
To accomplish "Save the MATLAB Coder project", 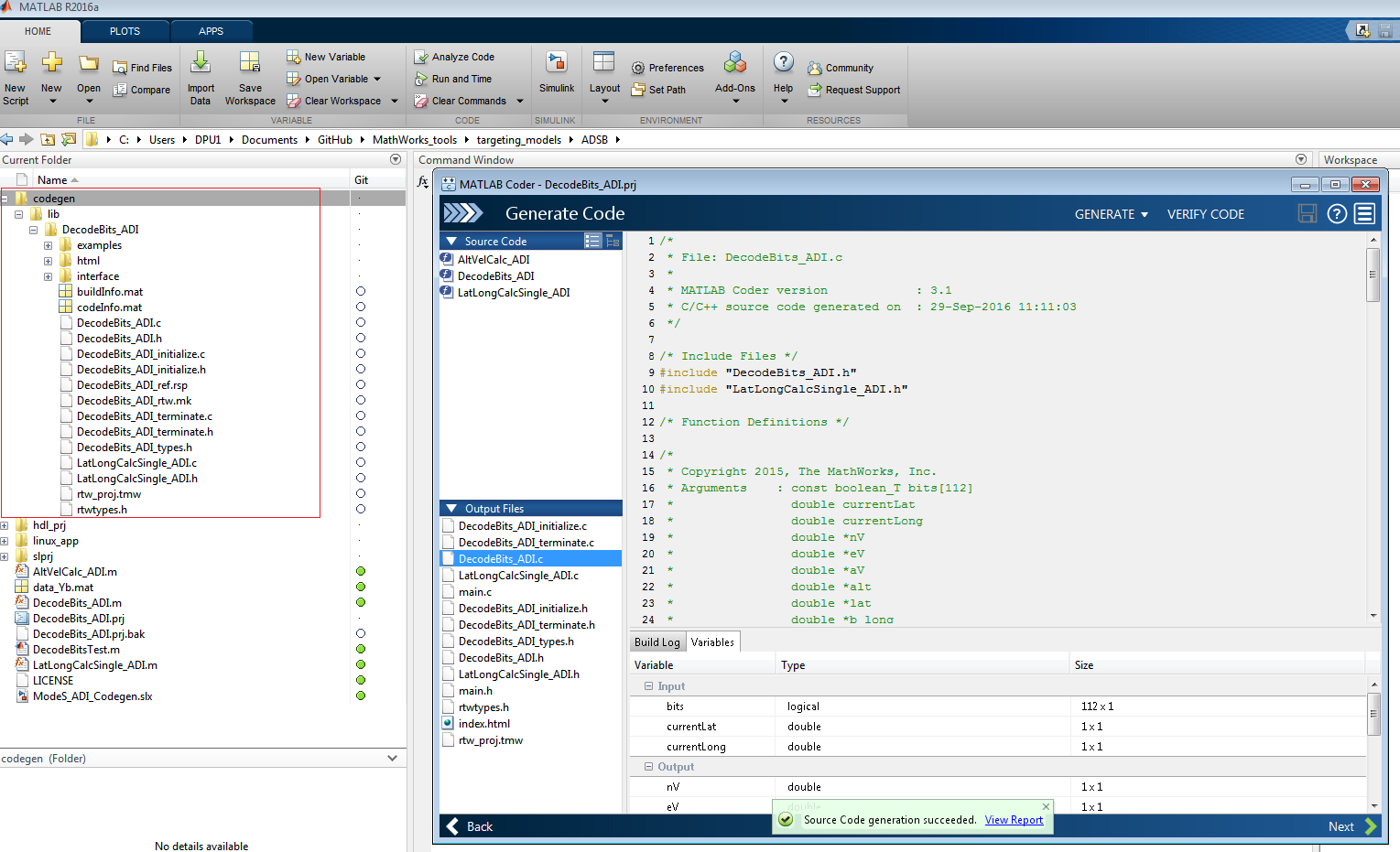I will (1308, 213).
